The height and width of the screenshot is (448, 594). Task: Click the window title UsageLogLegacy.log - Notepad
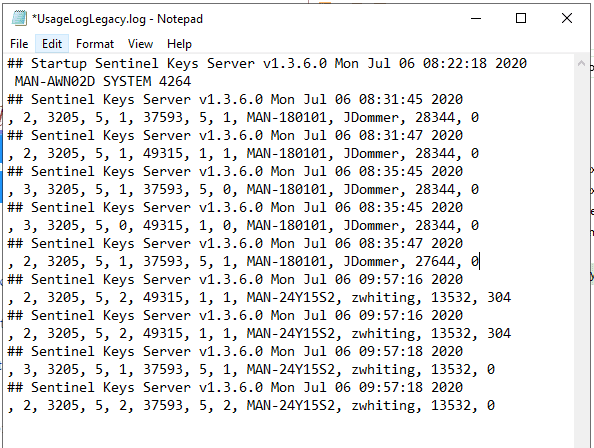pos(117,19)
